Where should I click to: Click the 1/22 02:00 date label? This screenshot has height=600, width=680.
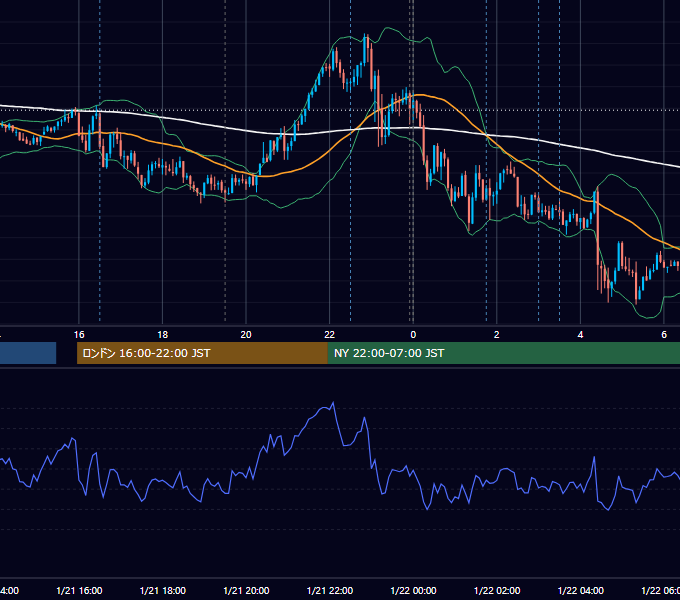pyautogui.click(x=497, y=590)
